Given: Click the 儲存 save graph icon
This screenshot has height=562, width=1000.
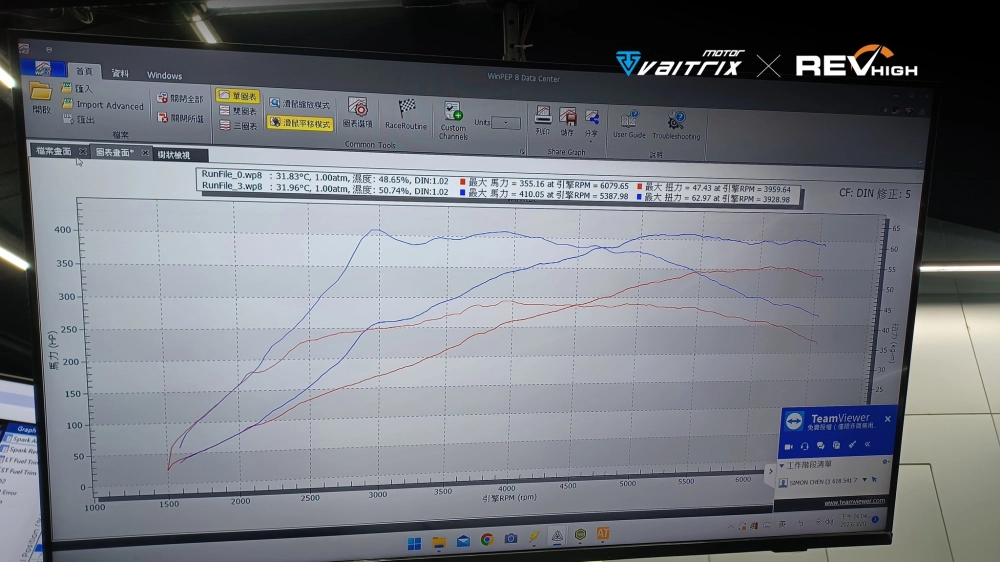Looking at the screenshot, I should (567, 118).
